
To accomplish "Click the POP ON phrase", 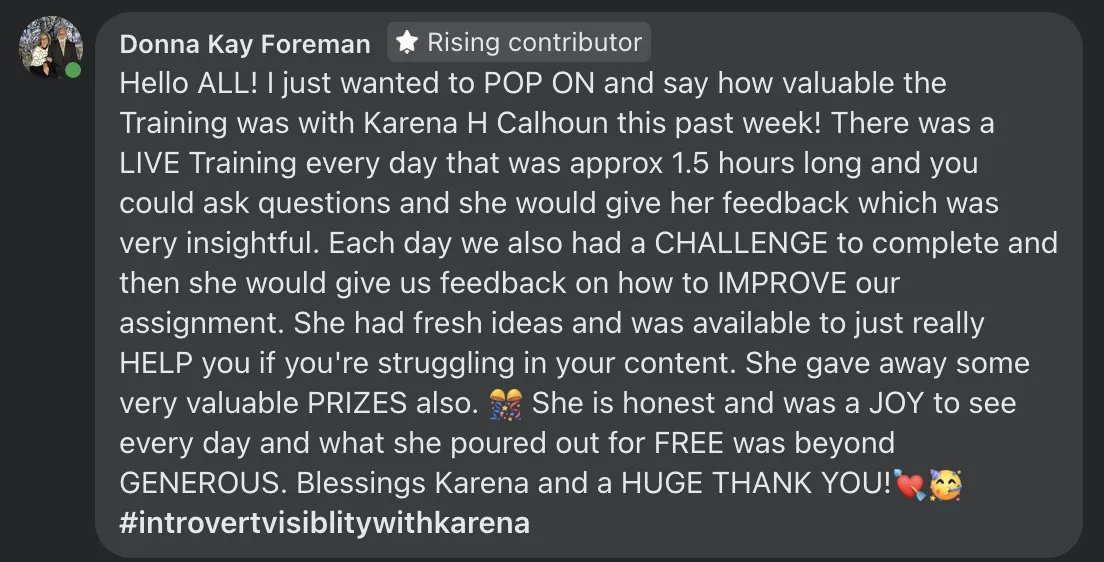I will point(539,83).
